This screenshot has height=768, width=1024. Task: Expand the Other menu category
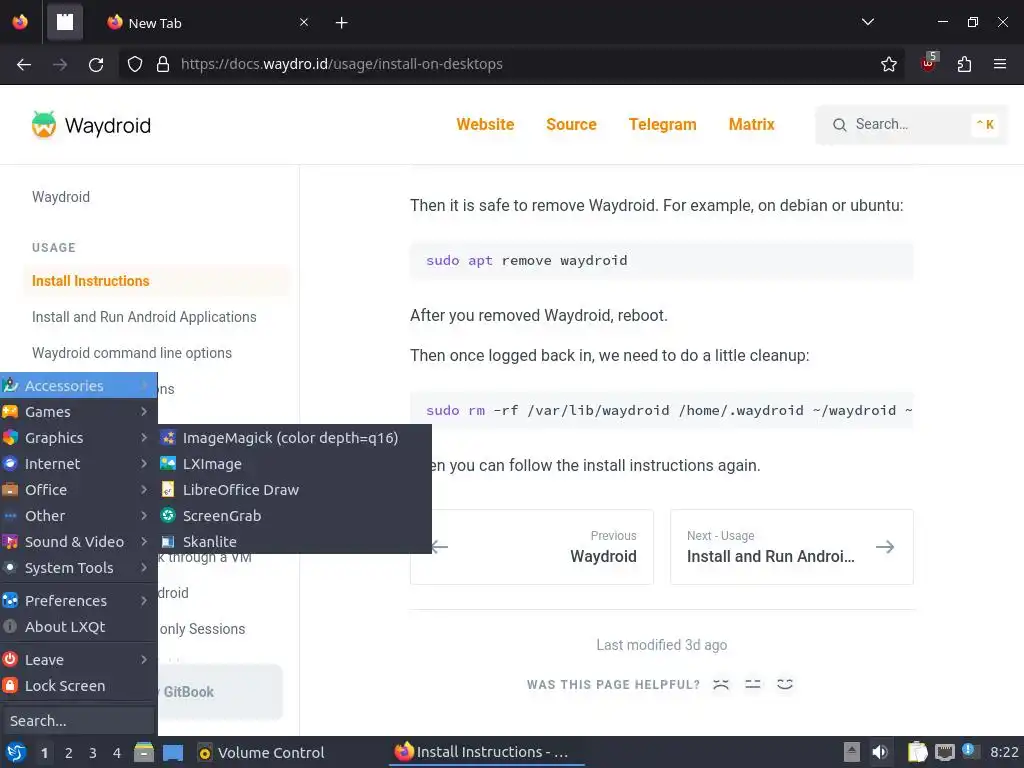coord(78,516)
